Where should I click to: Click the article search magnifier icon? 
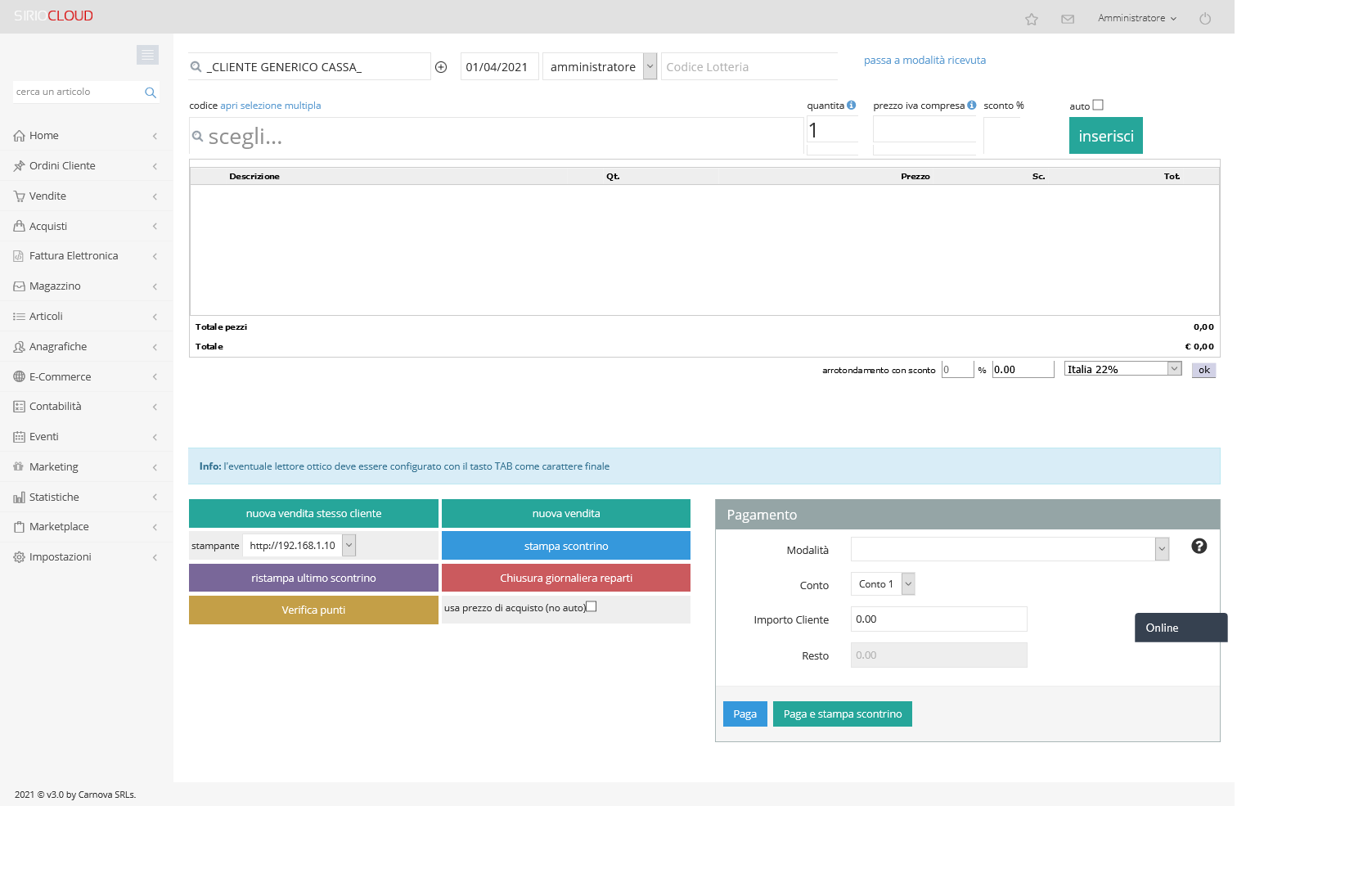(151, 92)
